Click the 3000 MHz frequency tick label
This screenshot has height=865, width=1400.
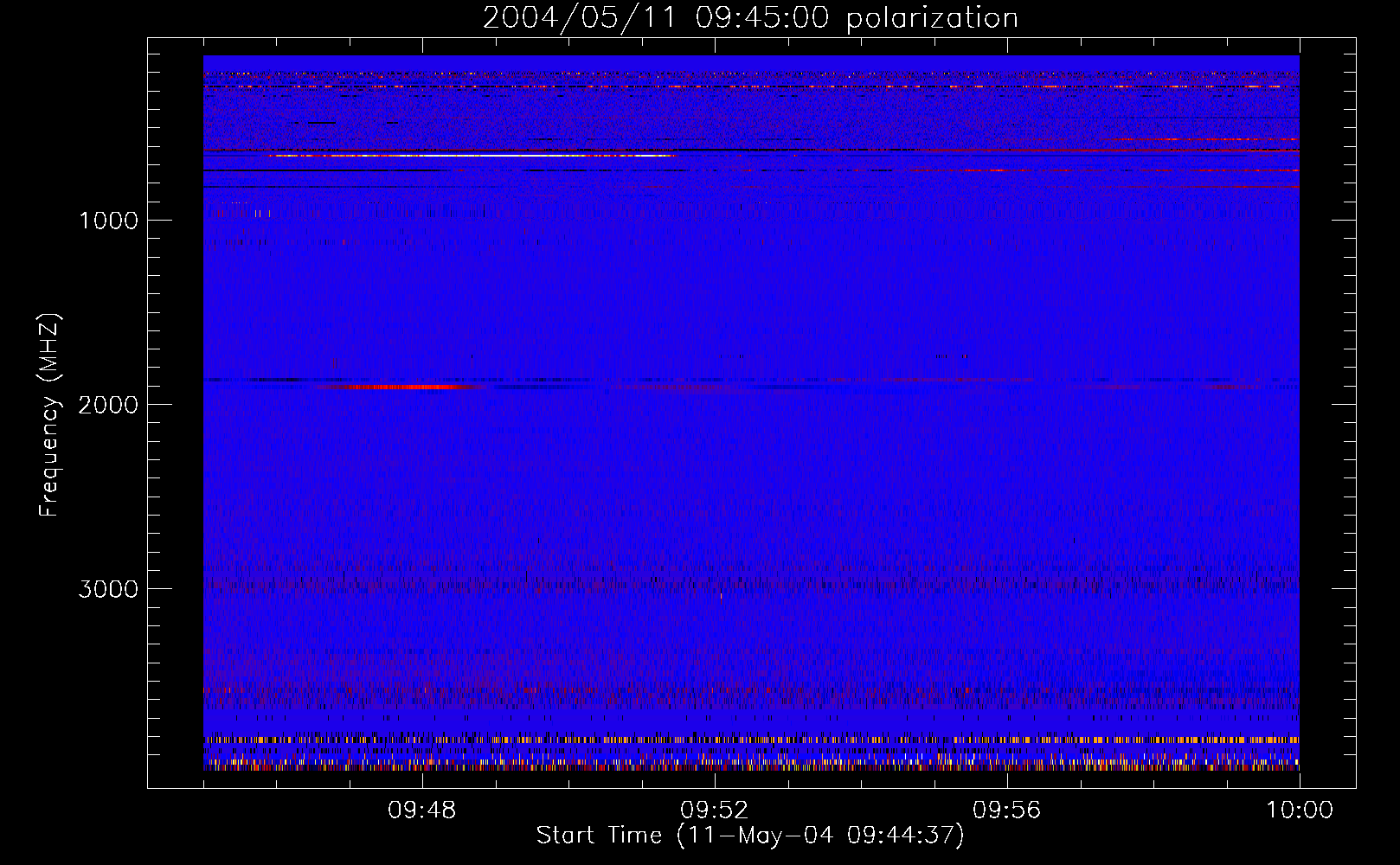(x=108, y=589)
